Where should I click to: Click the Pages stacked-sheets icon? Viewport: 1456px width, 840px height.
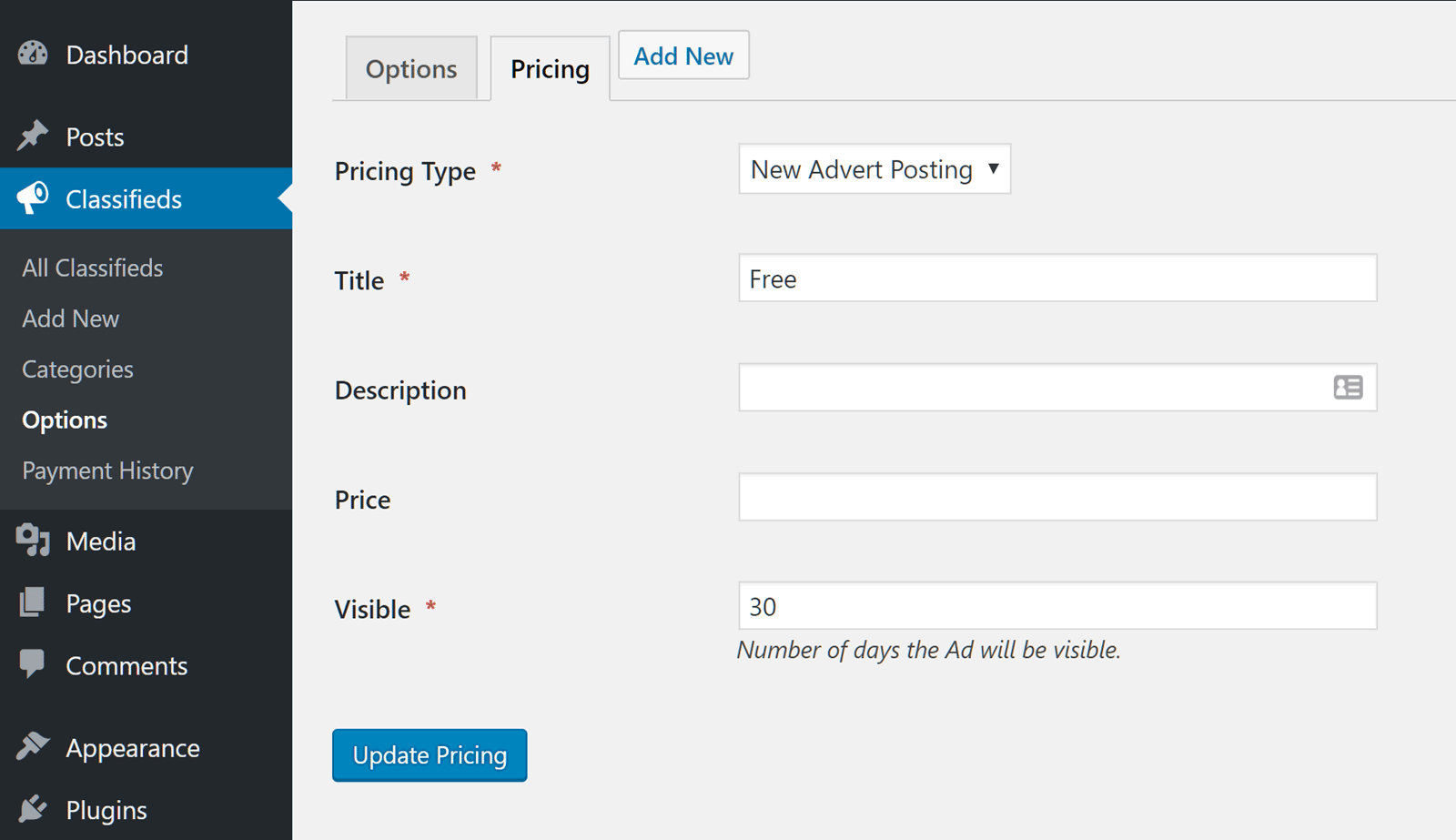[x=33, y=602]
